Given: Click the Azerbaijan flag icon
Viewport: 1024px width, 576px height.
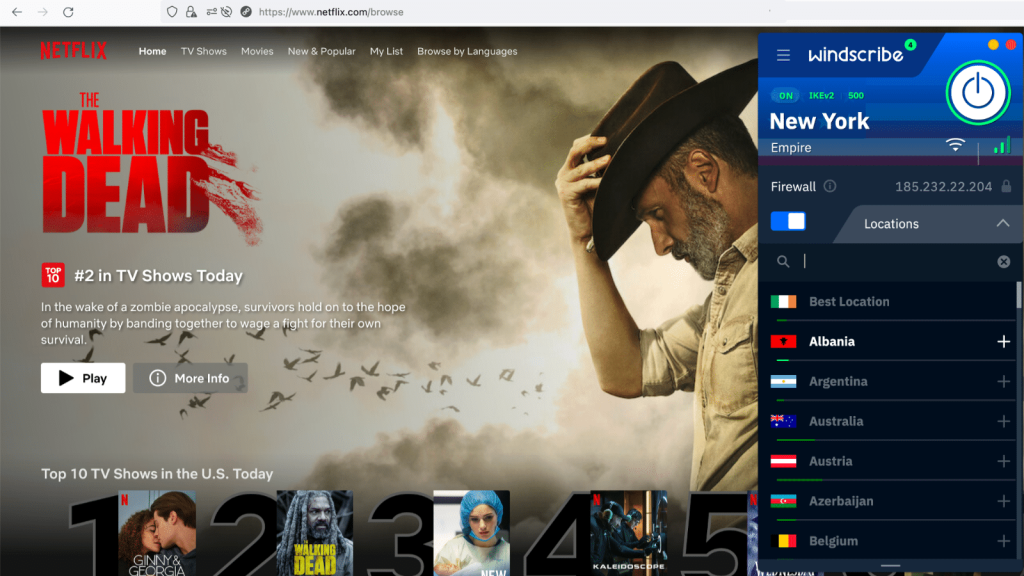Looking at the screenshot, I should pos(783,501).
